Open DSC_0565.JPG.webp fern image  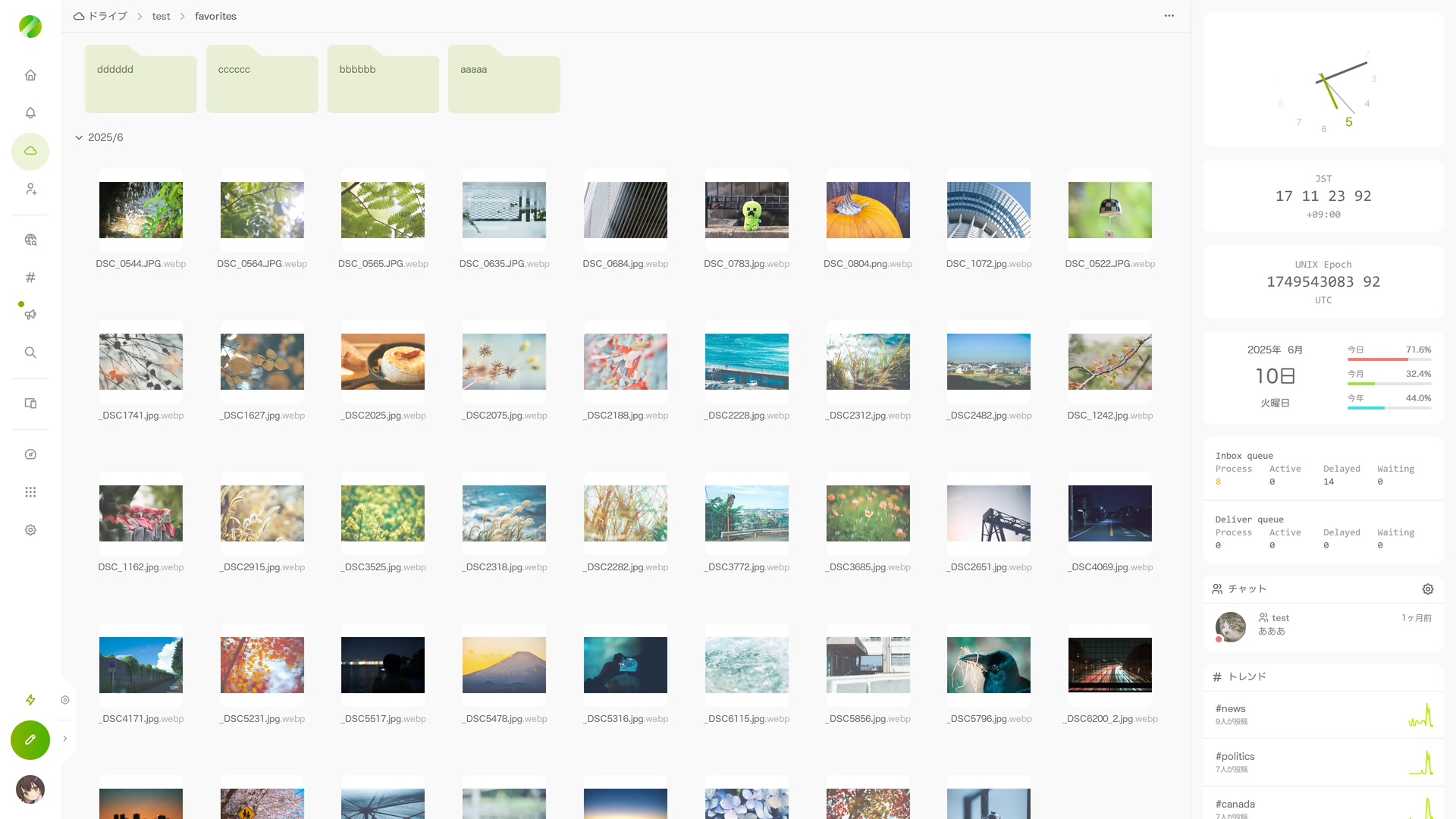pos(383,210)
